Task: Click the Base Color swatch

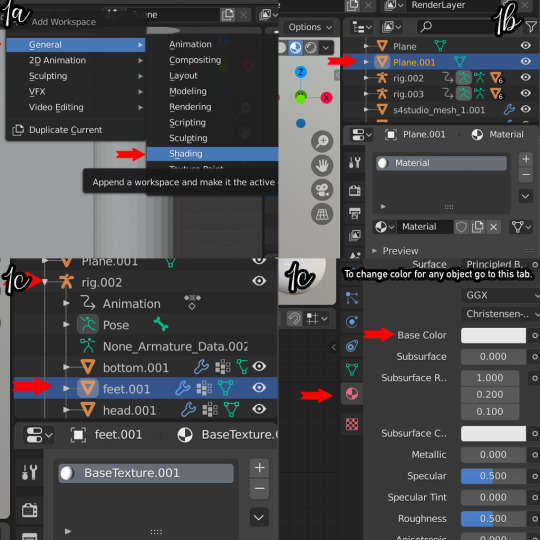Action: pyautogui.click(x=493, y=335)
